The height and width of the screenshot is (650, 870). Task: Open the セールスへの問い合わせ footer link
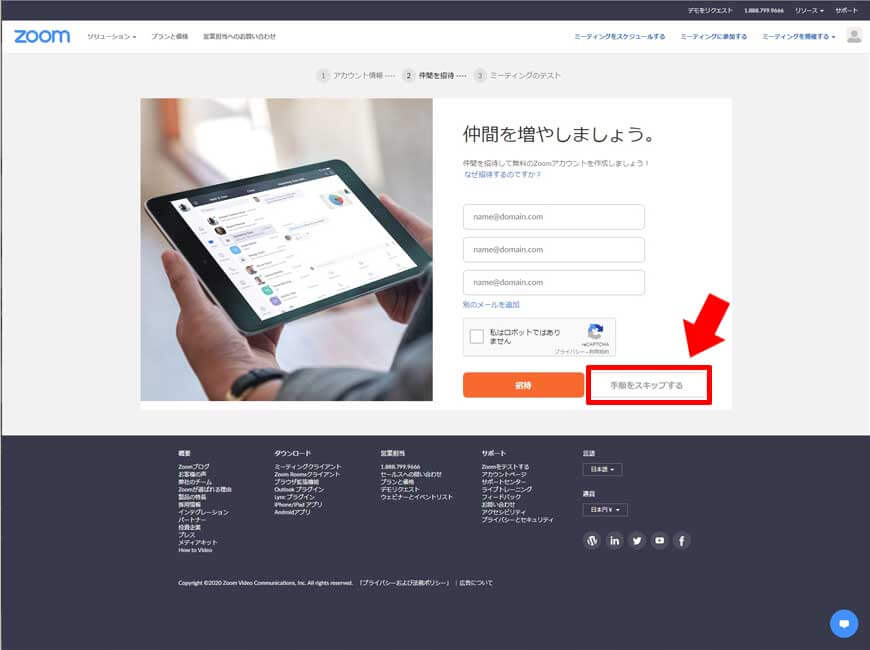click(411, 475)
